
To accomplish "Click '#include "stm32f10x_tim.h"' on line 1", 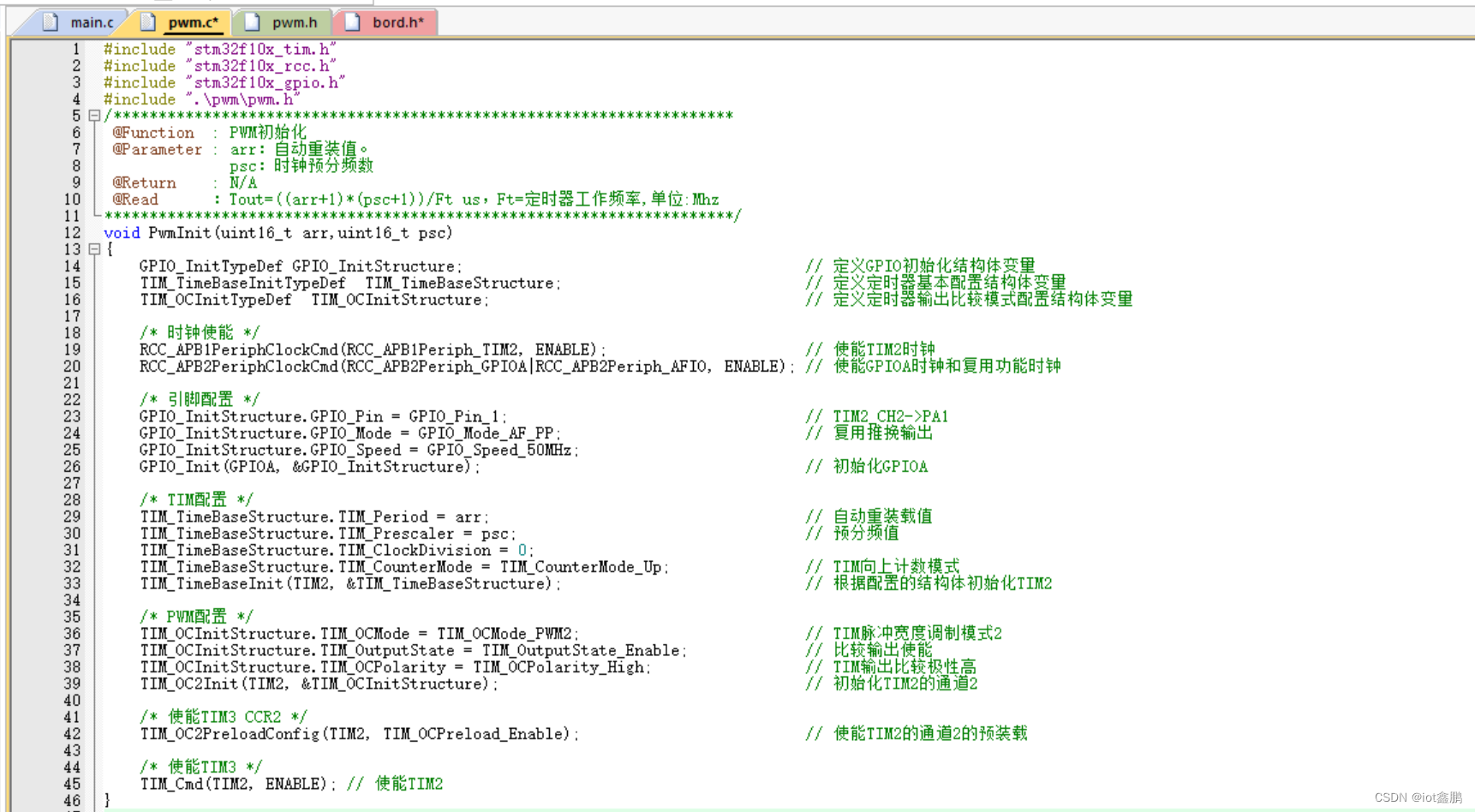I will [219, 50].
